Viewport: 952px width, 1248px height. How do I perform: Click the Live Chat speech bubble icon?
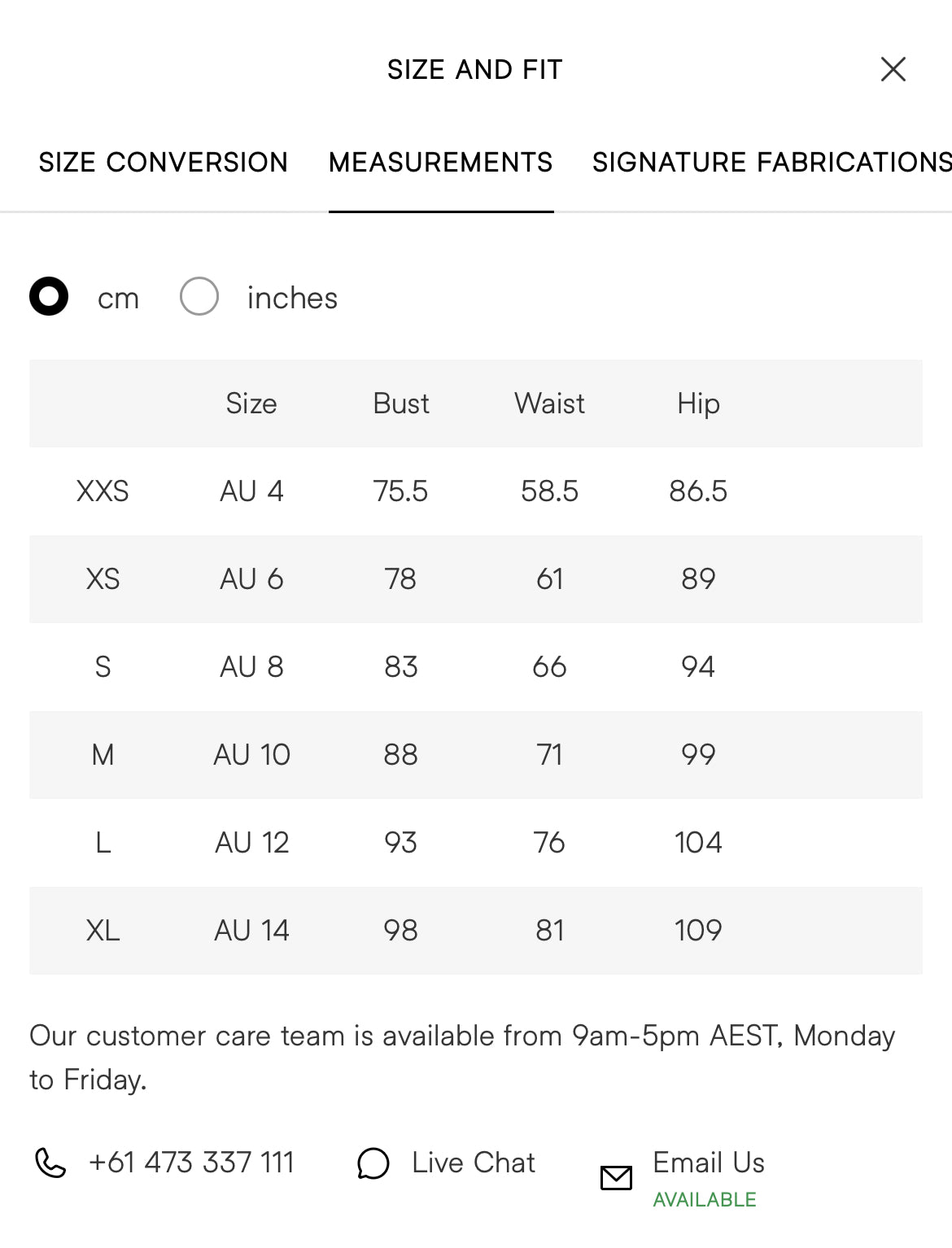[373, 1163]
